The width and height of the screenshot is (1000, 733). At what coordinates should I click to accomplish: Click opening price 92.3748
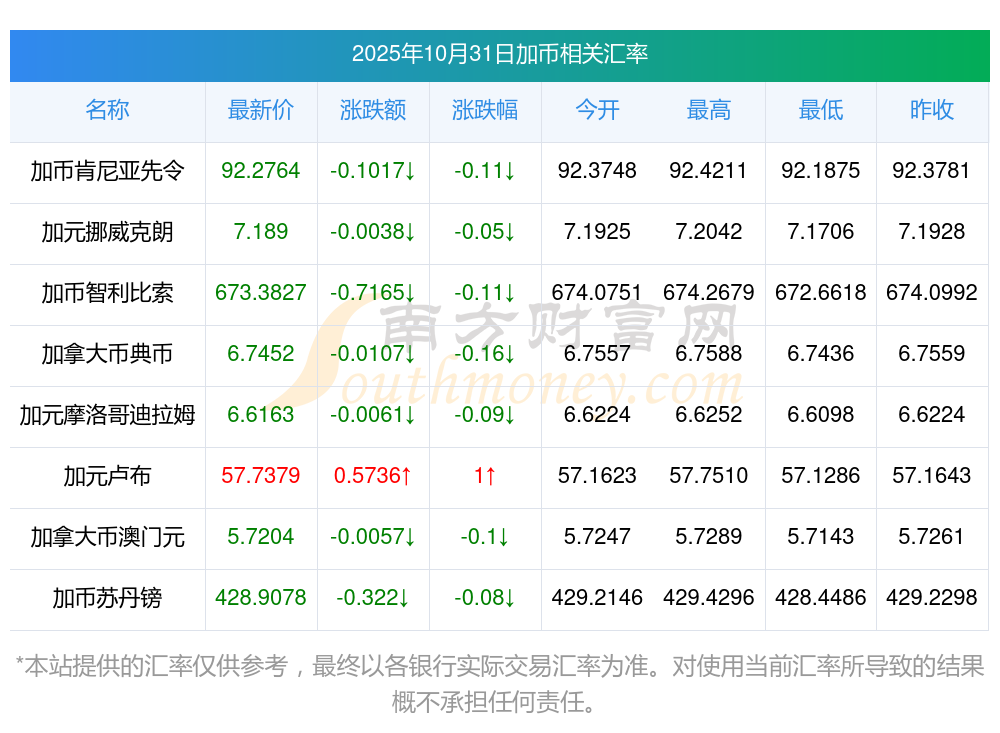coord(597,170)
